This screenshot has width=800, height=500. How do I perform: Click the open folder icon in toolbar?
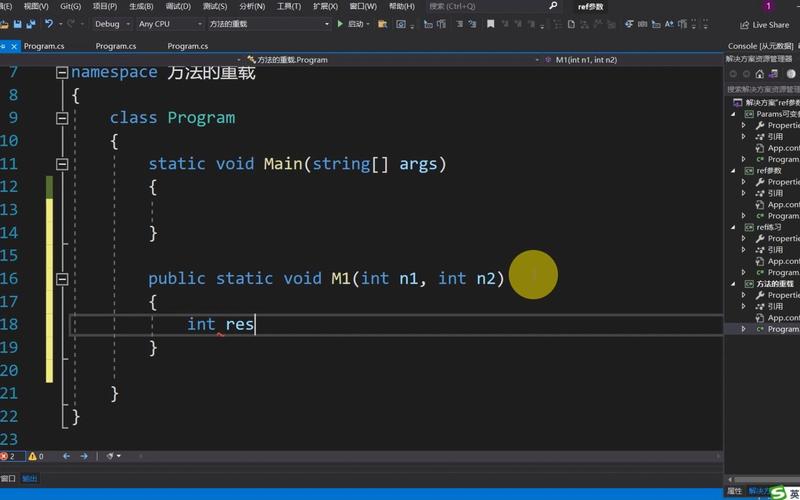(x=4, y=24)
